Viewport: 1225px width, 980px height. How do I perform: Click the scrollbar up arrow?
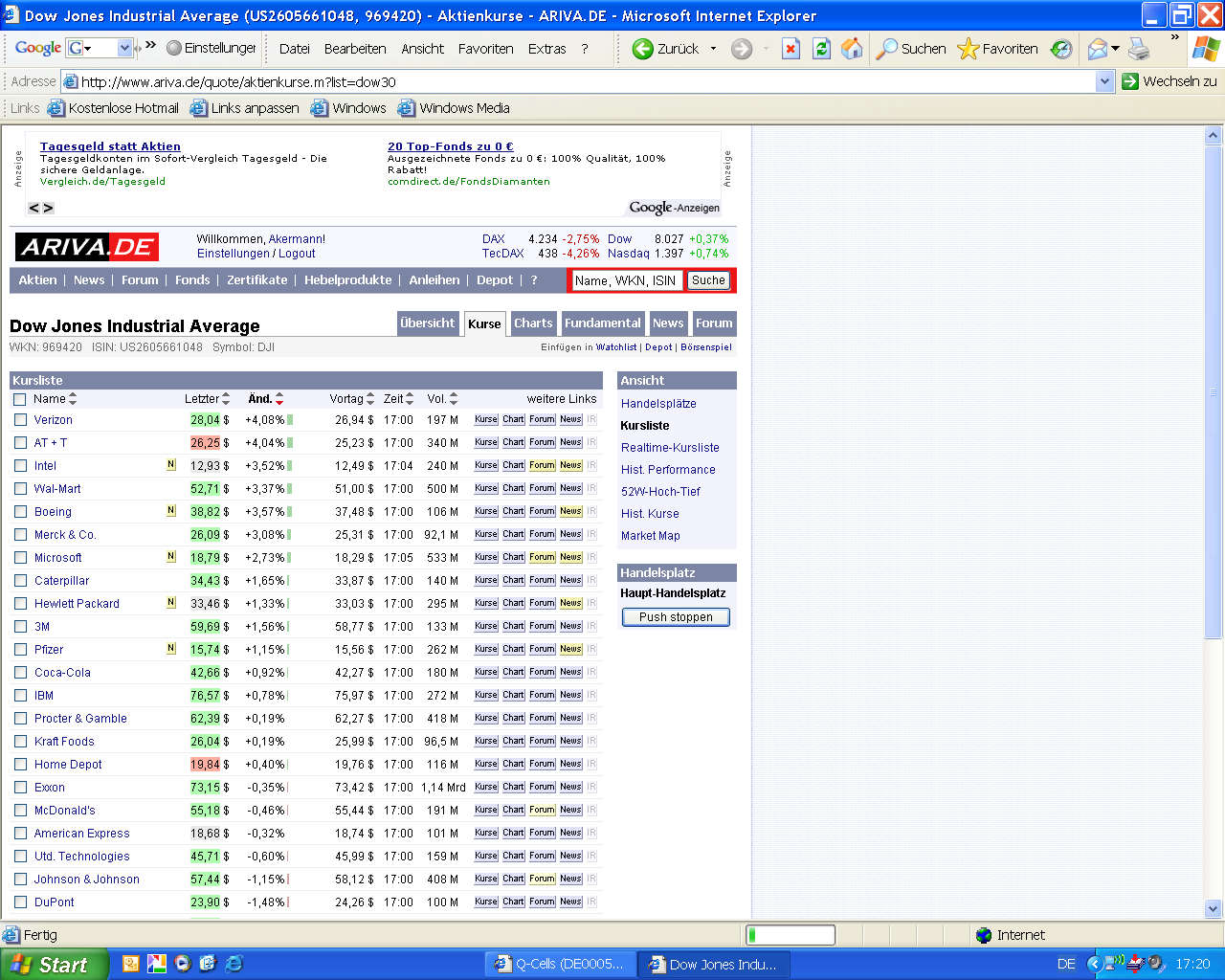click(x=1213, y=136)
